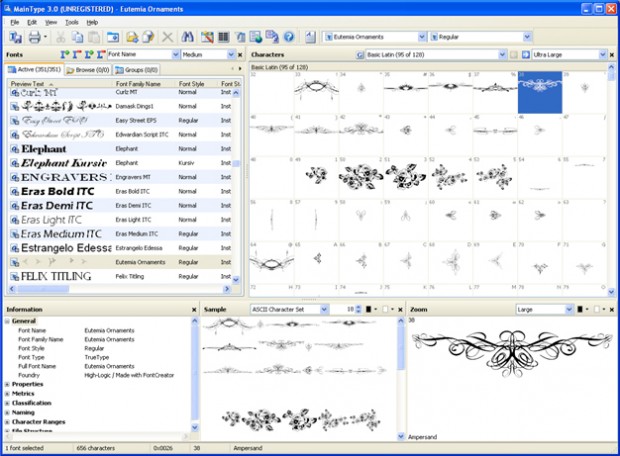Open the View menu

[51, 23]
